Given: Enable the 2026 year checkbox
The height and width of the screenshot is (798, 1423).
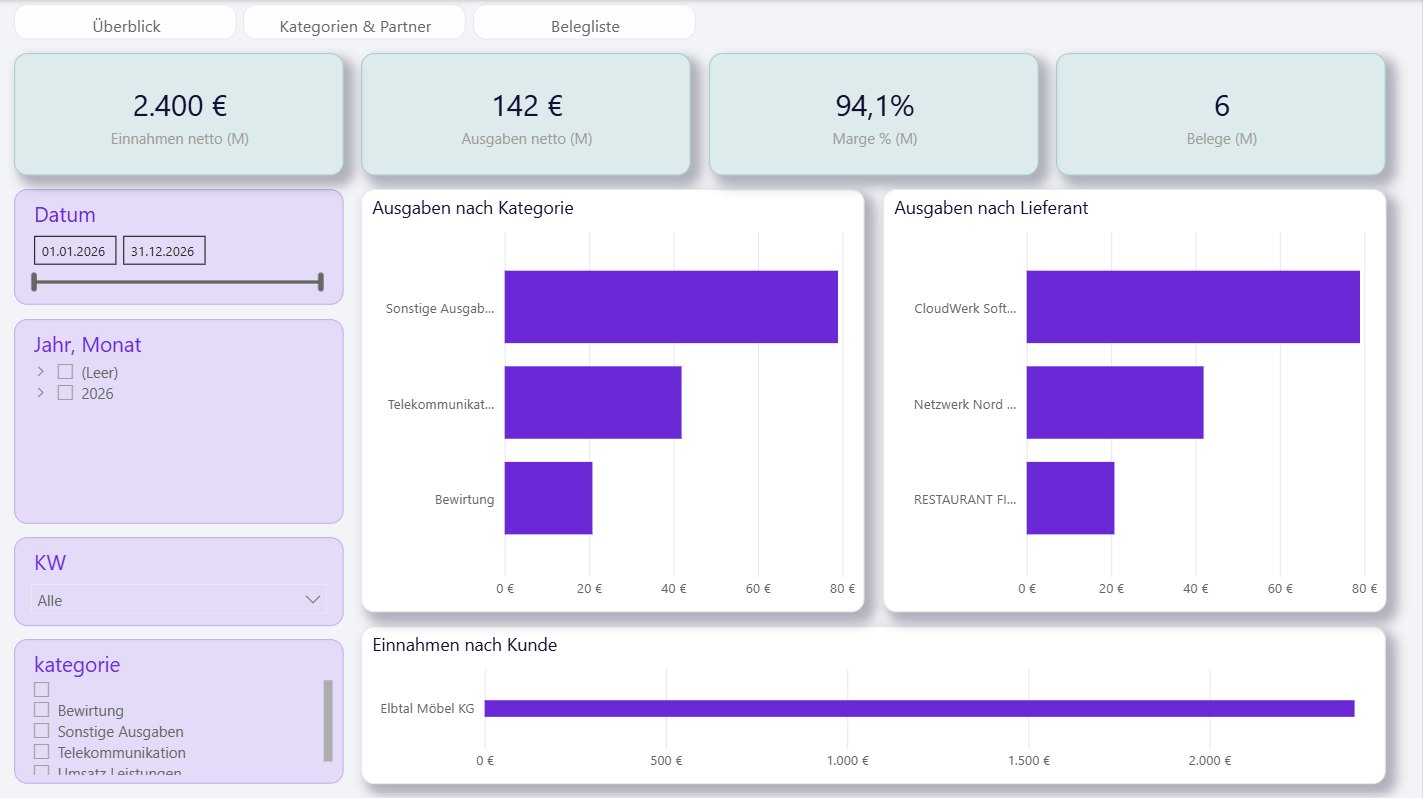Looking at the screenshot, I should click(x=65, y=393).
